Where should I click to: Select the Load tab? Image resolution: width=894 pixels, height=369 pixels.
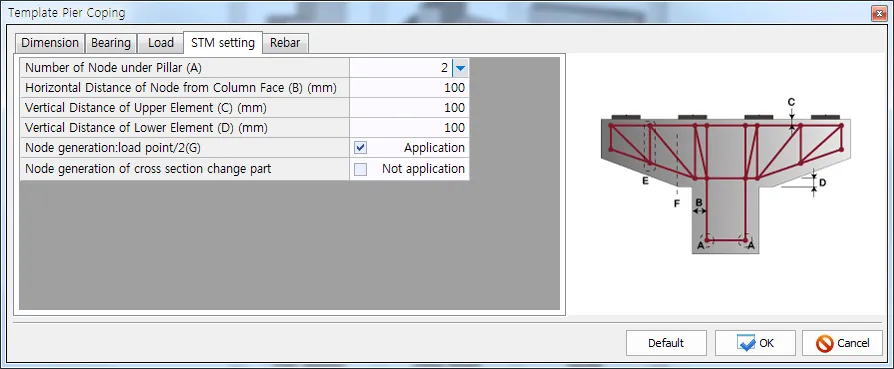[160, 43]
